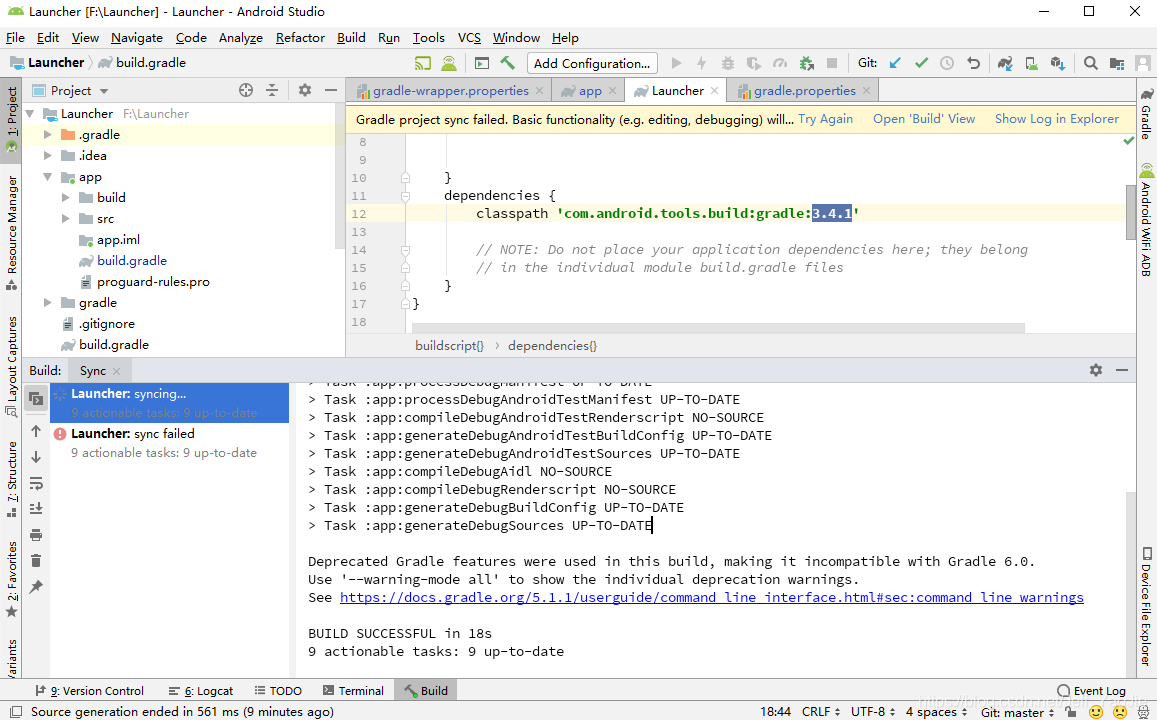Click Git Update Project blue arrow
This screenshot has height=720, width=1157.
pyautogui.click(x=895, y=63)
